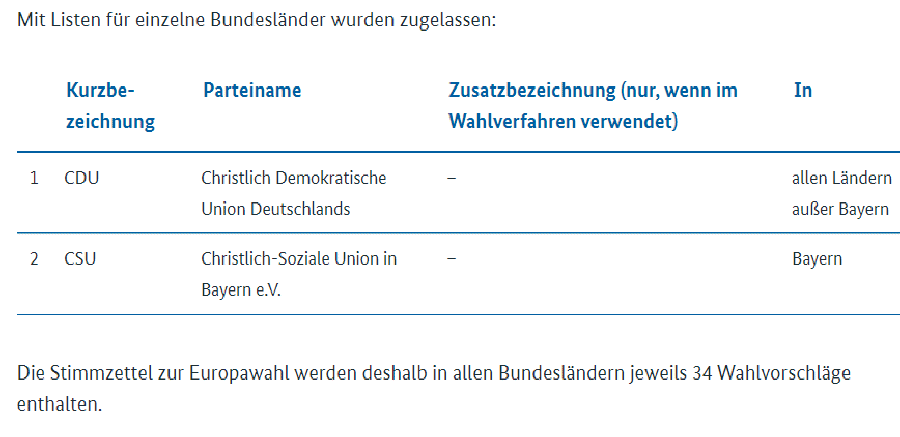Click the intro sentence about Bundesländer lists
900x437 pixels.
pyautogui.click(x=256, y=20)
